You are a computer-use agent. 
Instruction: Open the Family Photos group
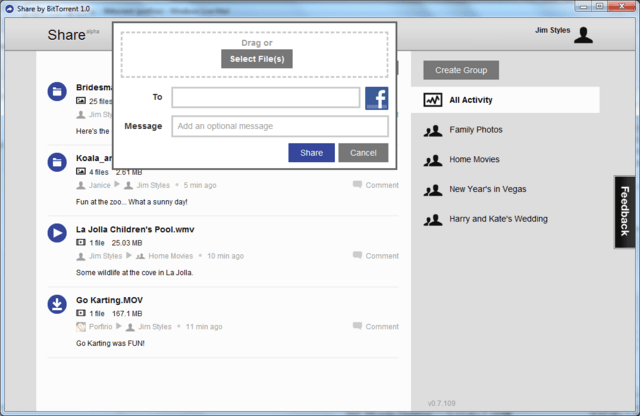click(476, 130)
